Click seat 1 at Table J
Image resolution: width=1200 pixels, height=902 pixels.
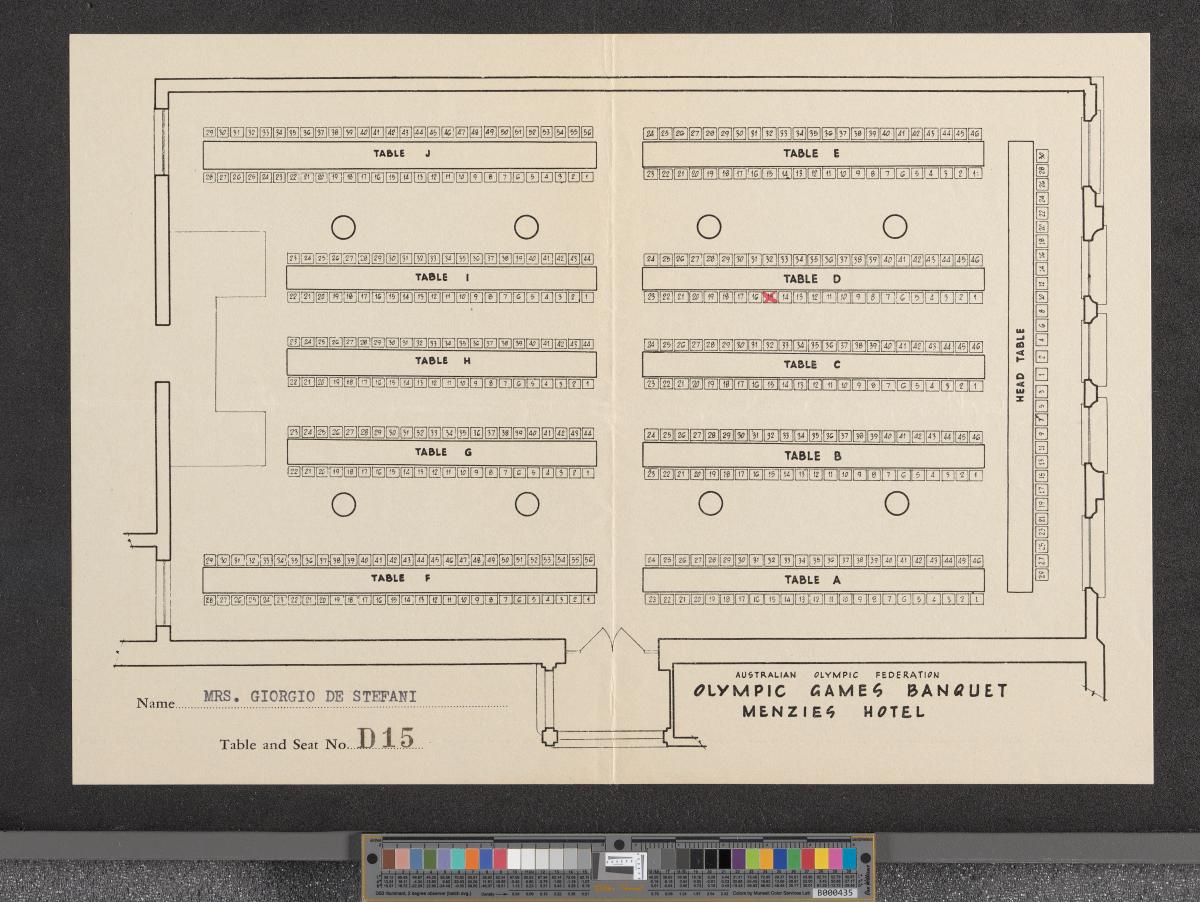tap(588, 177)
